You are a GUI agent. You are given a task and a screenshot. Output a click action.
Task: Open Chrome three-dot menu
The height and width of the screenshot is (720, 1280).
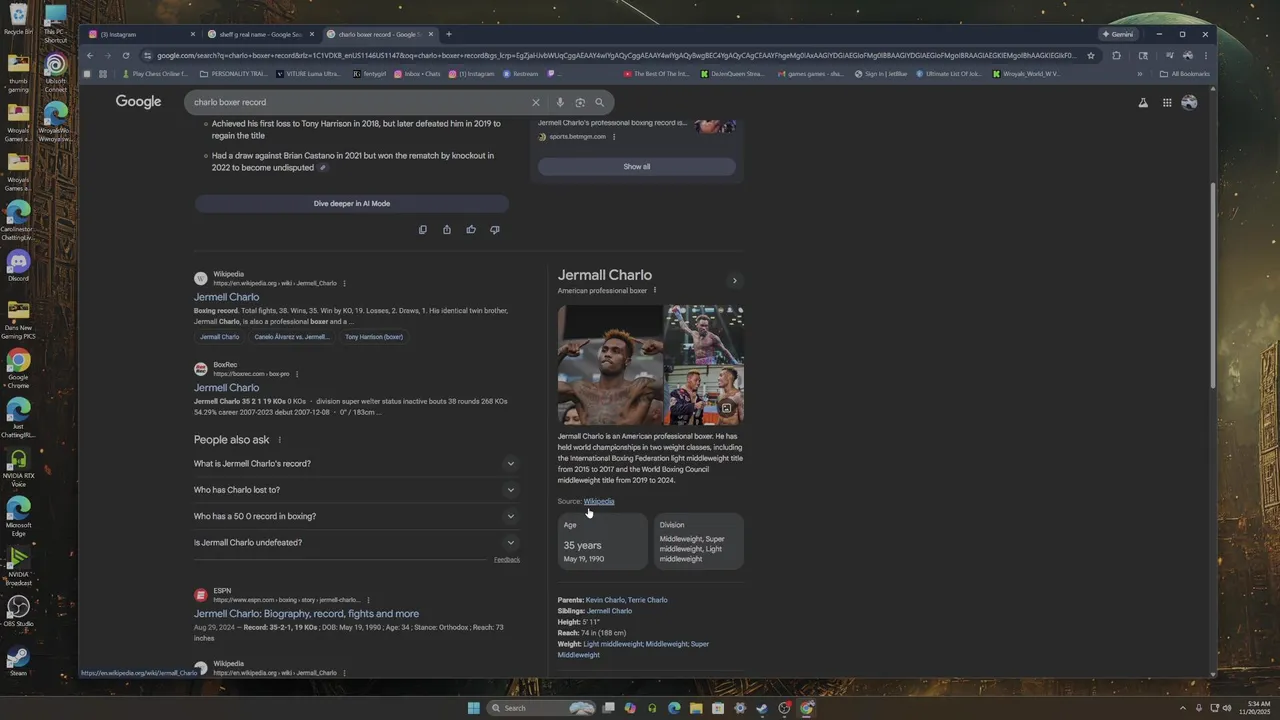point(1206,55)
